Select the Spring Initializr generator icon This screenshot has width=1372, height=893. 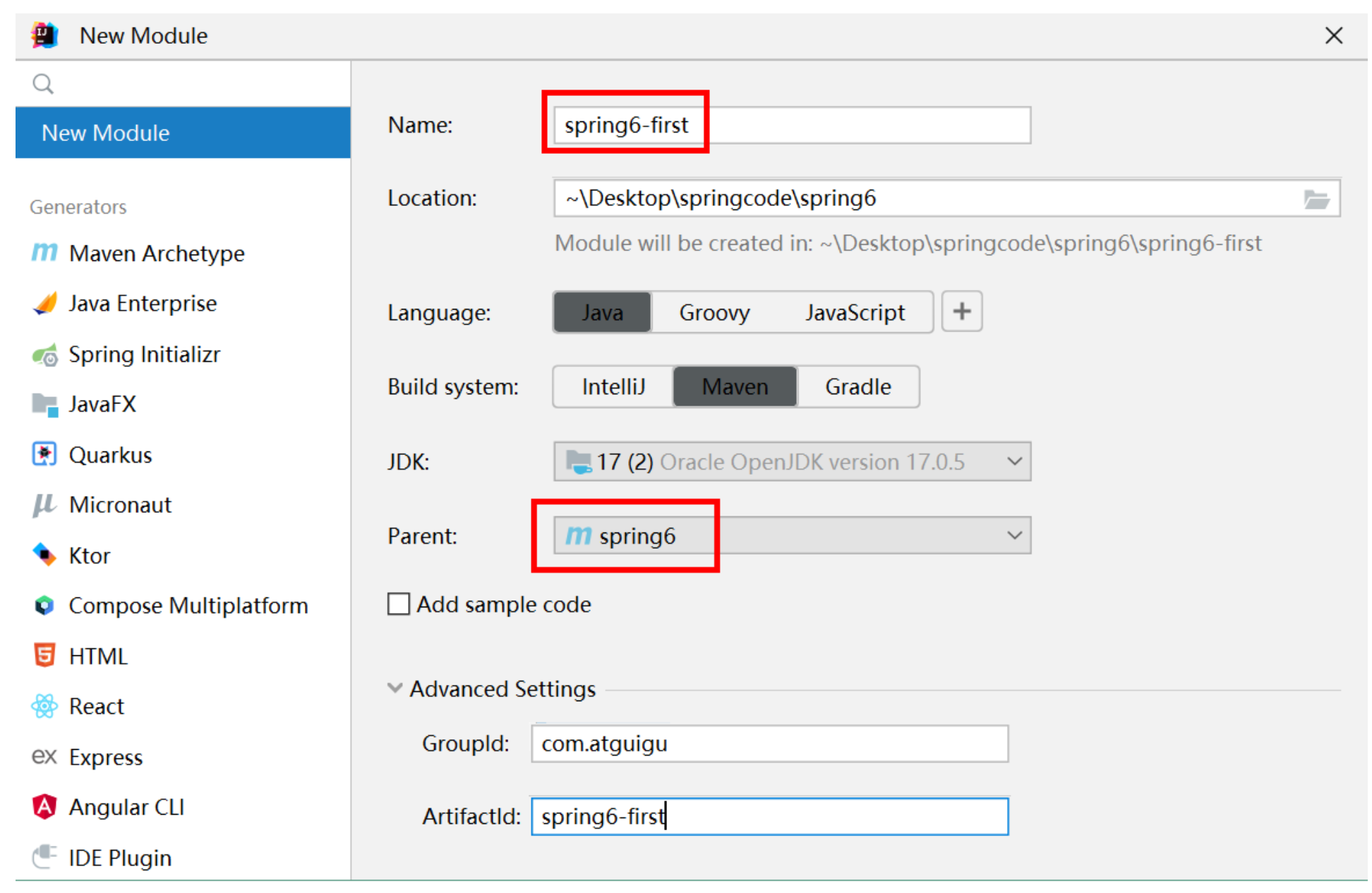44,355
